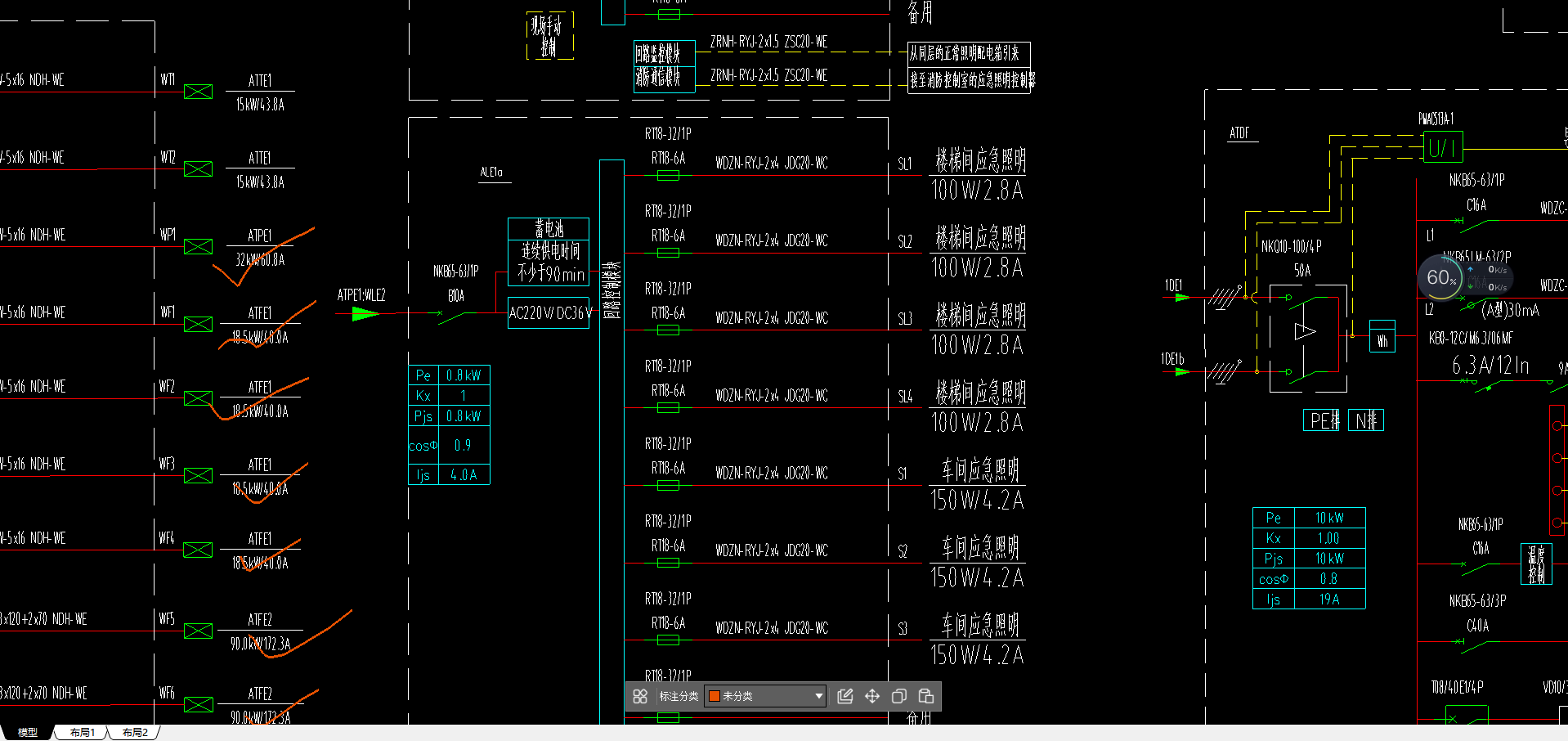Screen dimensions: 1568x741
Task: Select the ATPE1:WLE2 incoming feeder label
Action: 361,295
